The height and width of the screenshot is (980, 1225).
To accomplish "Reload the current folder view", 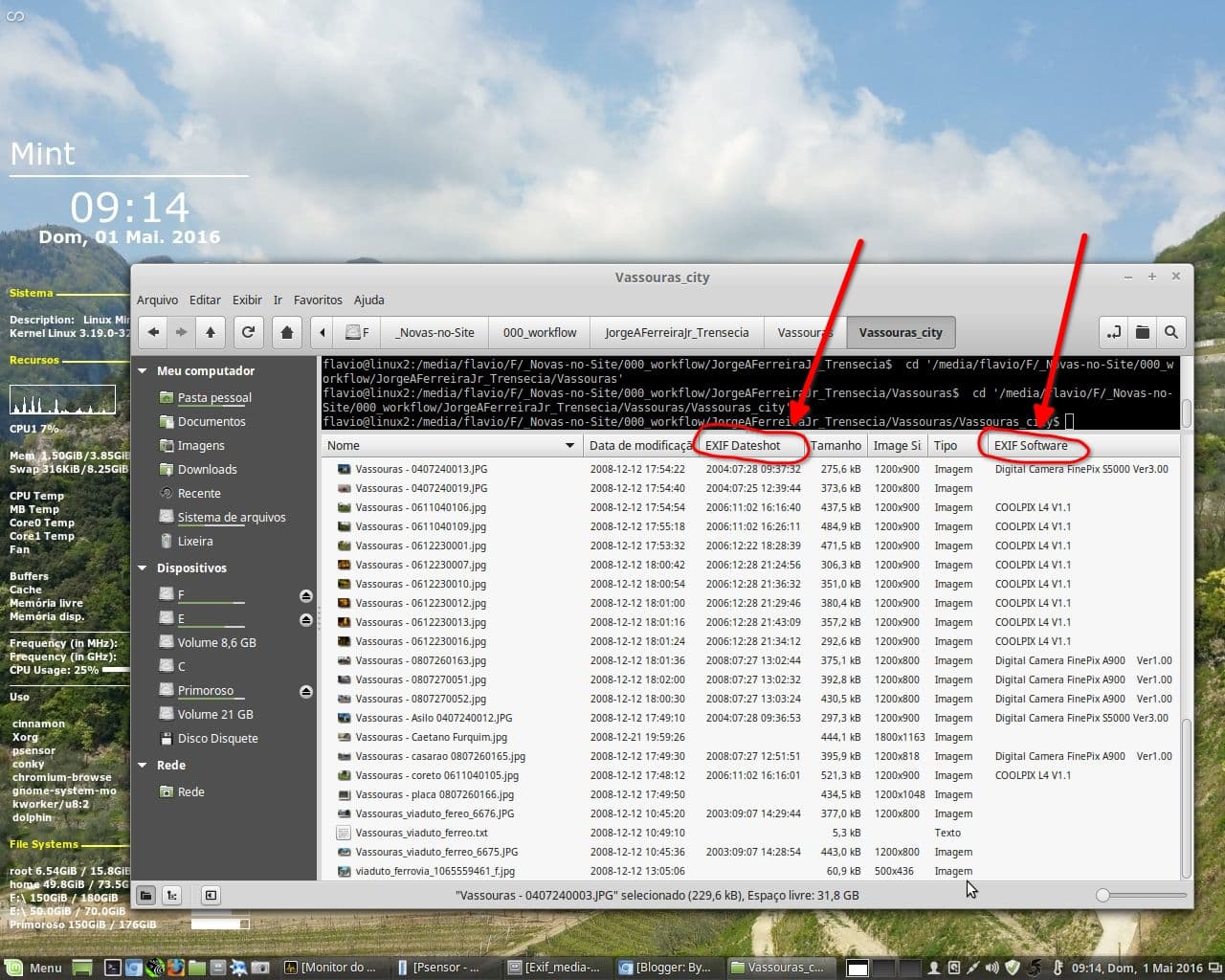I will click(249, 332).
